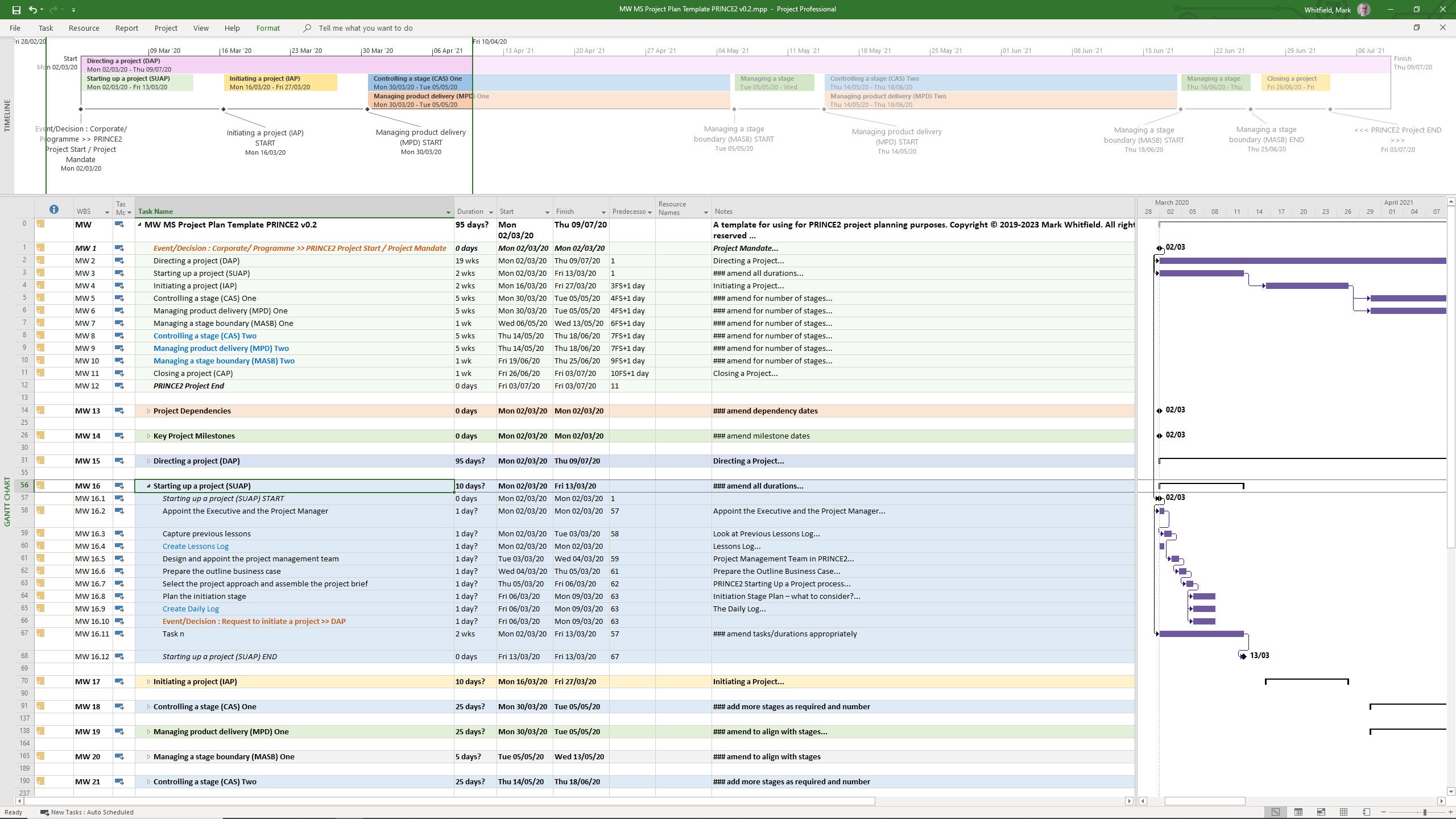
Task: Click the magnifier icon in the Tell me box
Action: pos(307,28)
